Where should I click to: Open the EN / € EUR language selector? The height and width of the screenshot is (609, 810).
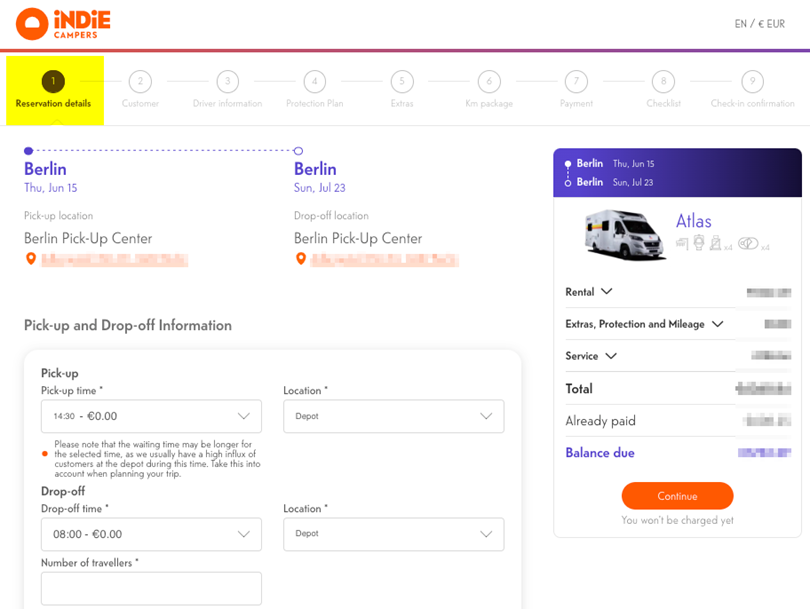click(x=760, y=24)
